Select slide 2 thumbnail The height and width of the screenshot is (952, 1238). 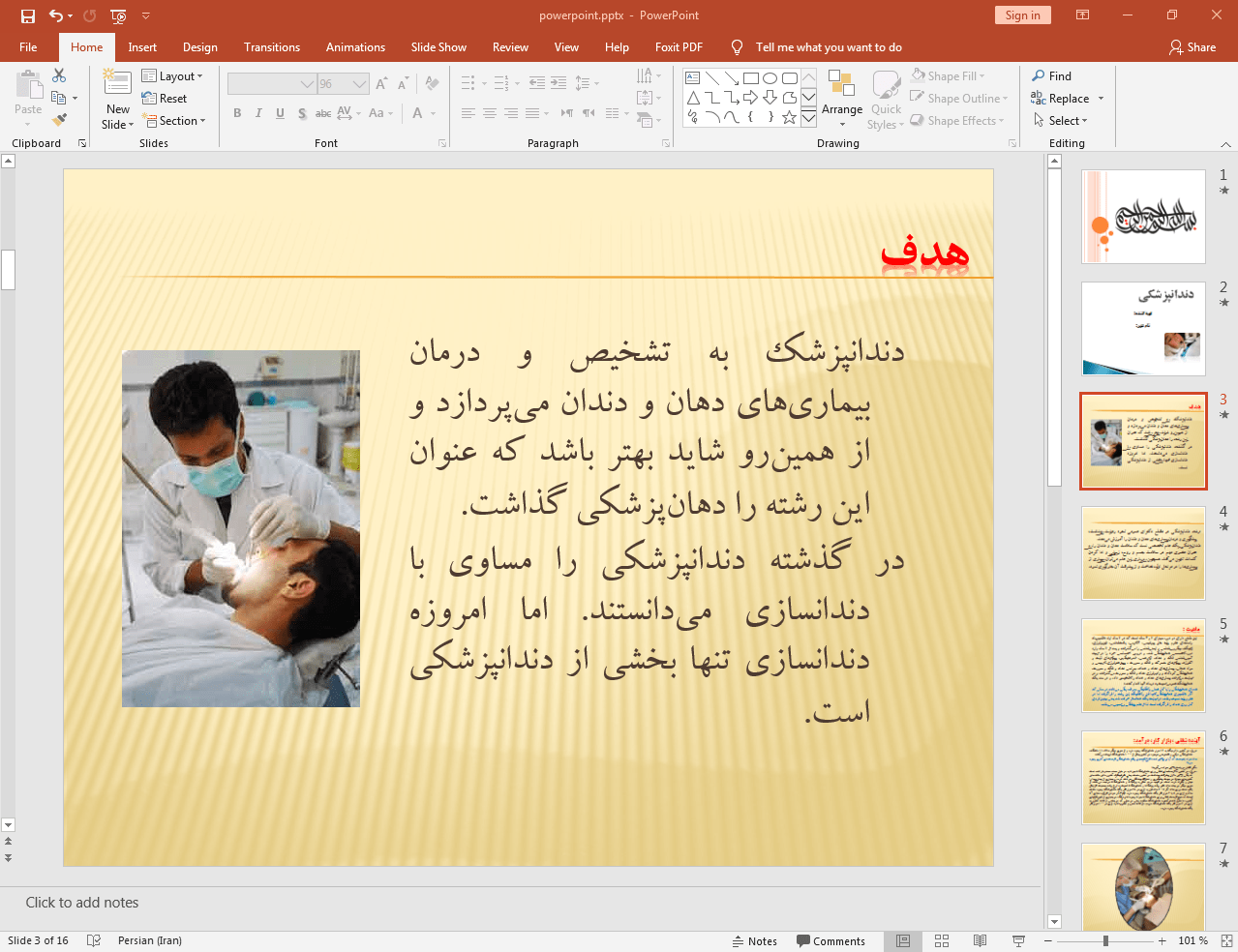click(1143, 329)
